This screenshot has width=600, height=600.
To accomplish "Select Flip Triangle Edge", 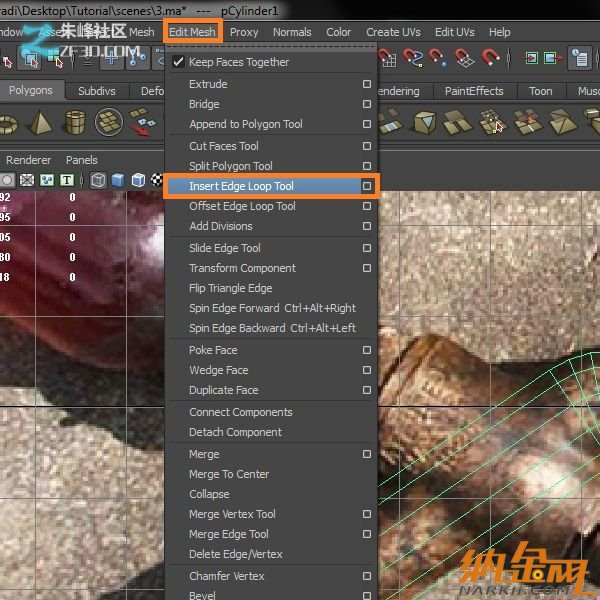I will [231, 288].
